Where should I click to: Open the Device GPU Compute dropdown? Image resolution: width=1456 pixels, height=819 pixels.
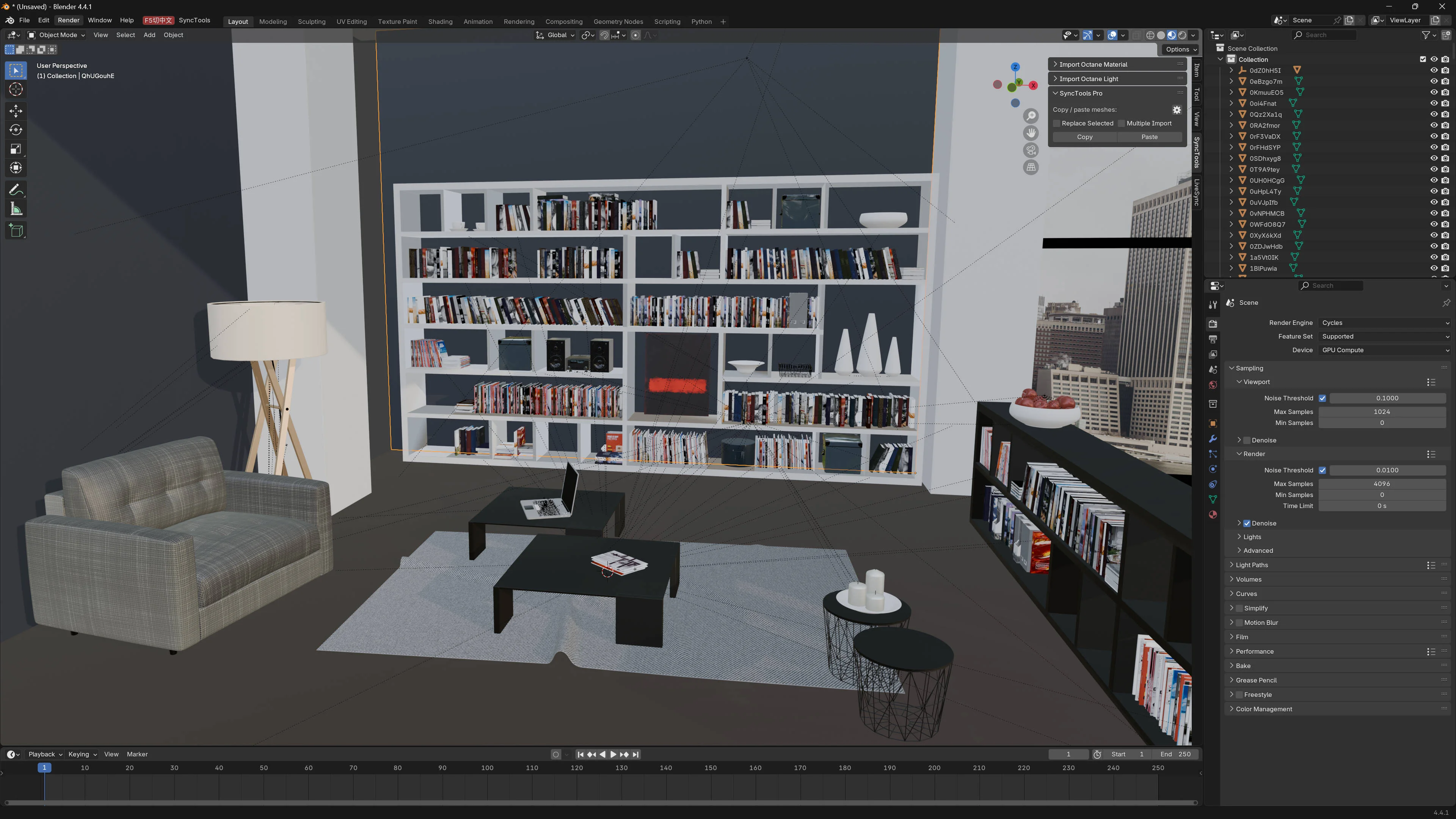1385,350
